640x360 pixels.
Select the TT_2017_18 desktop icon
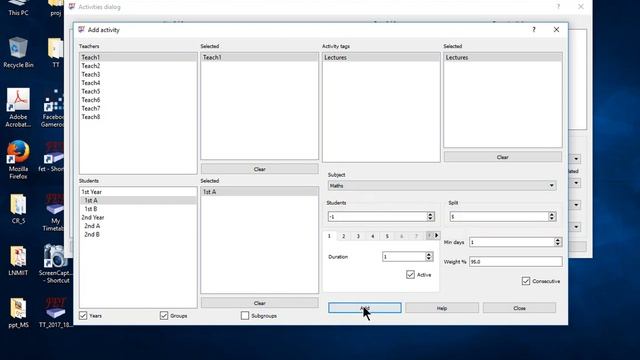point(55,313)
